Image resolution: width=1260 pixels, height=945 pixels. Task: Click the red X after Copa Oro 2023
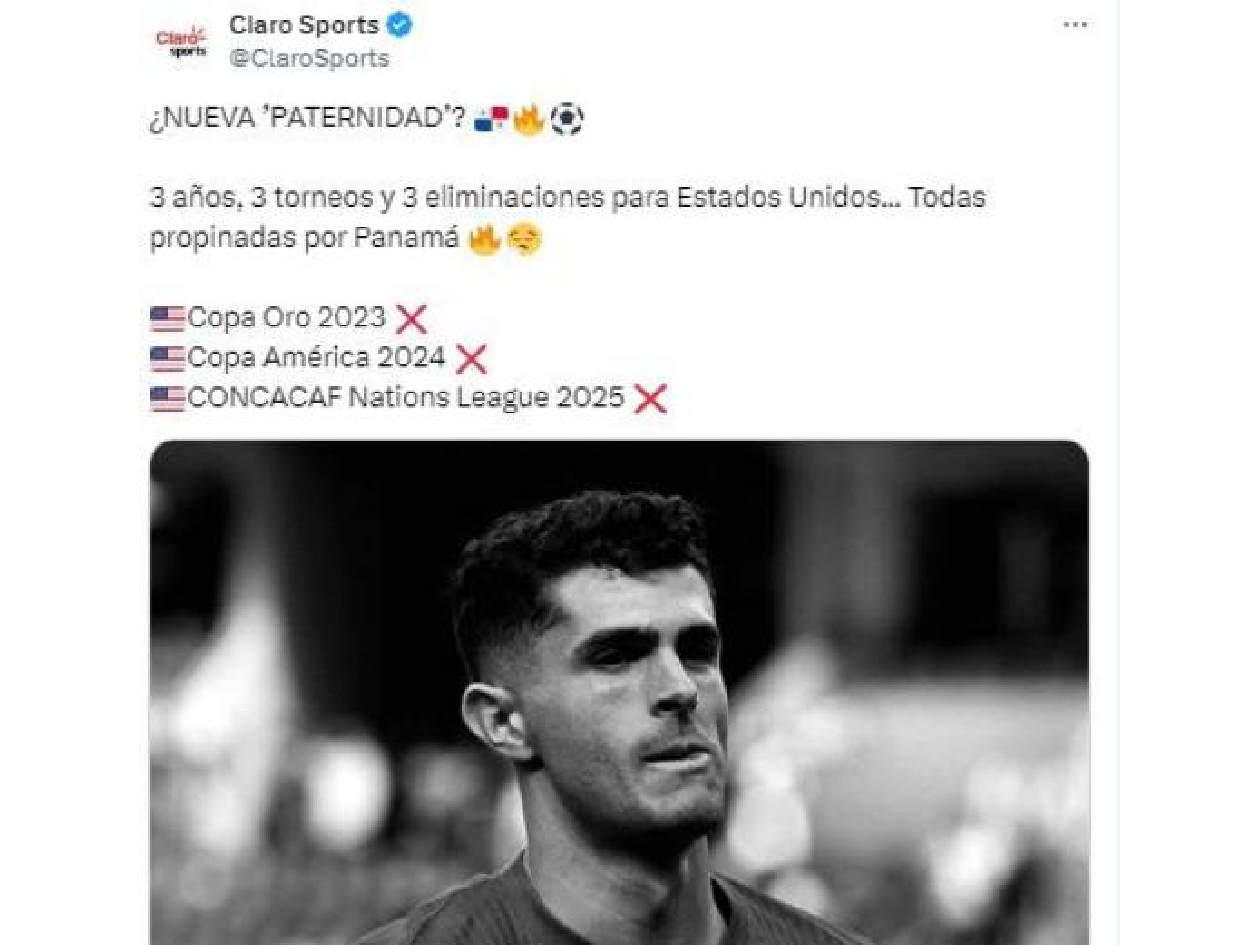coord(411,319)
